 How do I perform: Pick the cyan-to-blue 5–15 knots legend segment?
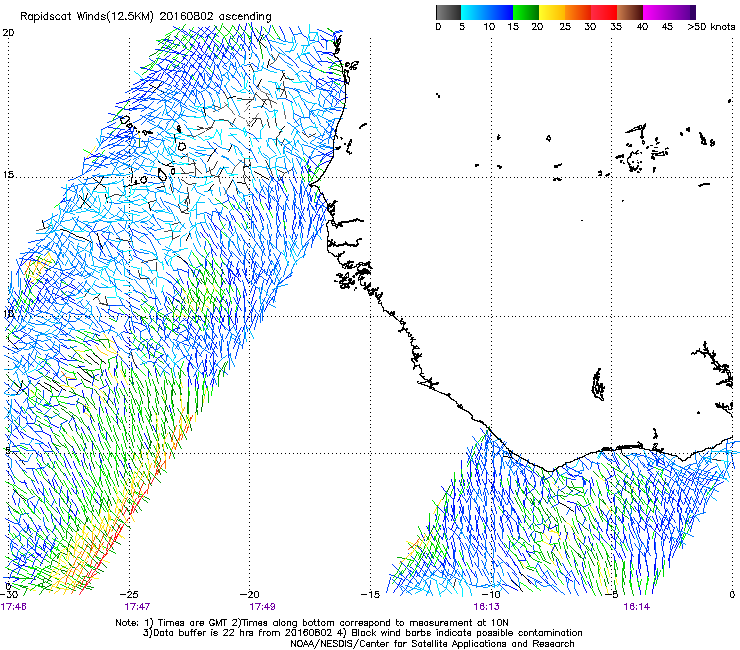point(487,12)
